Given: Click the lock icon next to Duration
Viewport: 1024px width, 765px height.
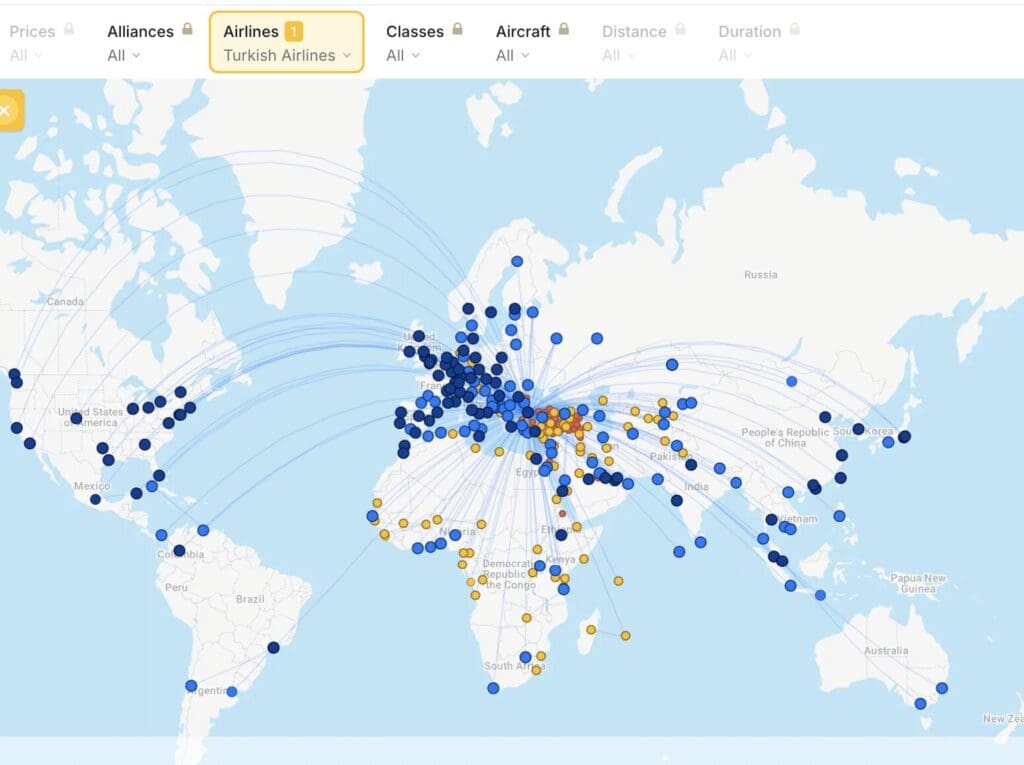Looking at the screenshot, I should [x=794, y=30].
